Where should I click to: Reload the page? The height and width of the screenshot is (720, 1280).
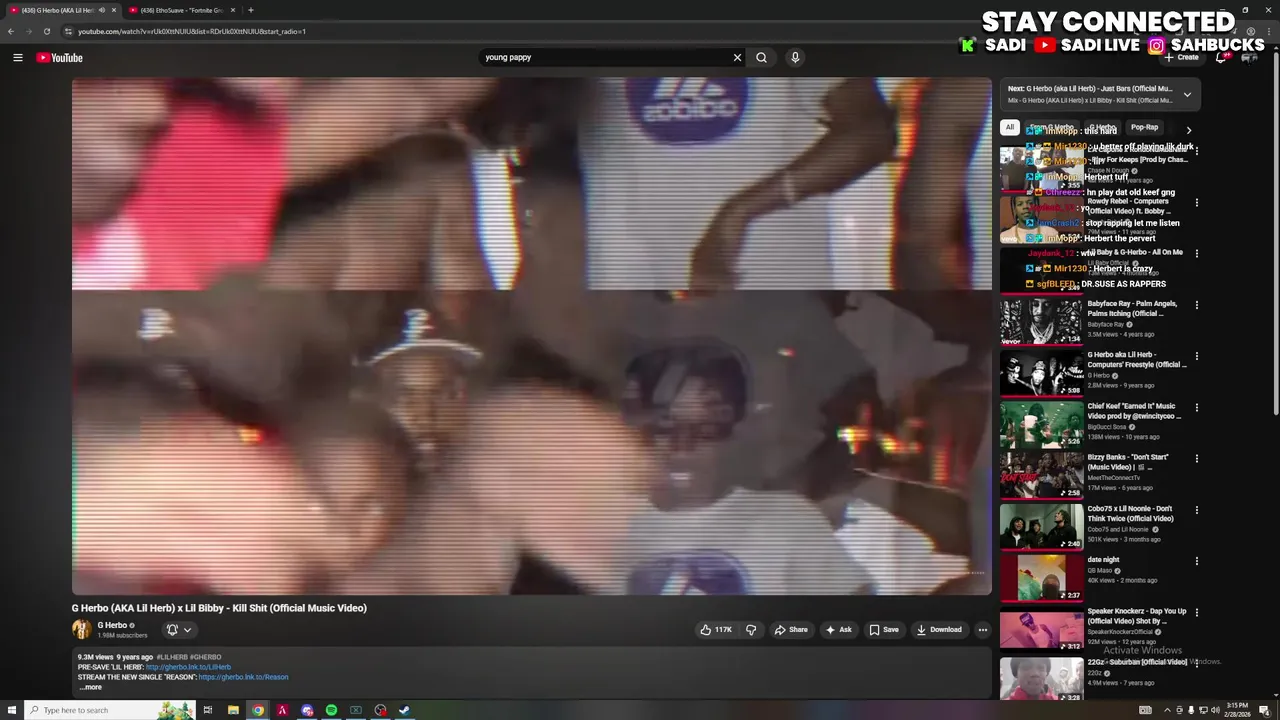click(46, 31)
